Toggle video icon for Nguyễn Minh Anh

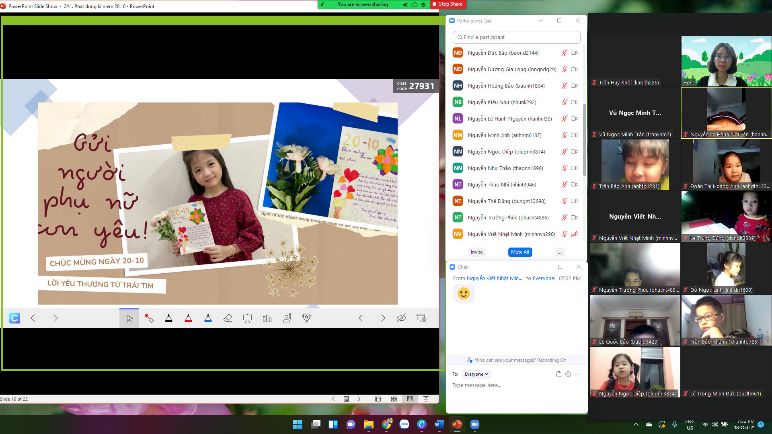[575, 134]
